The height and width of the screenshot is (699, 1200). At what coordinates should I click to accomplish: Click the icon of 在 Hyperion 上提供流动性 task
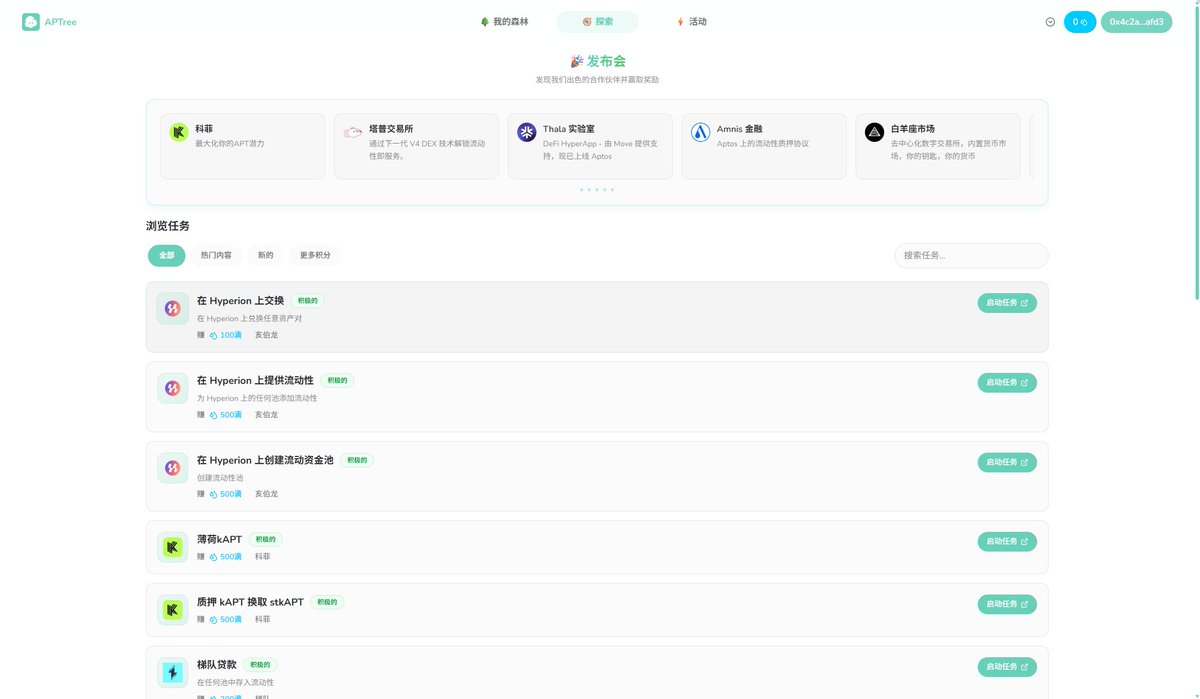pyautogui.click(x=173, y=388)
